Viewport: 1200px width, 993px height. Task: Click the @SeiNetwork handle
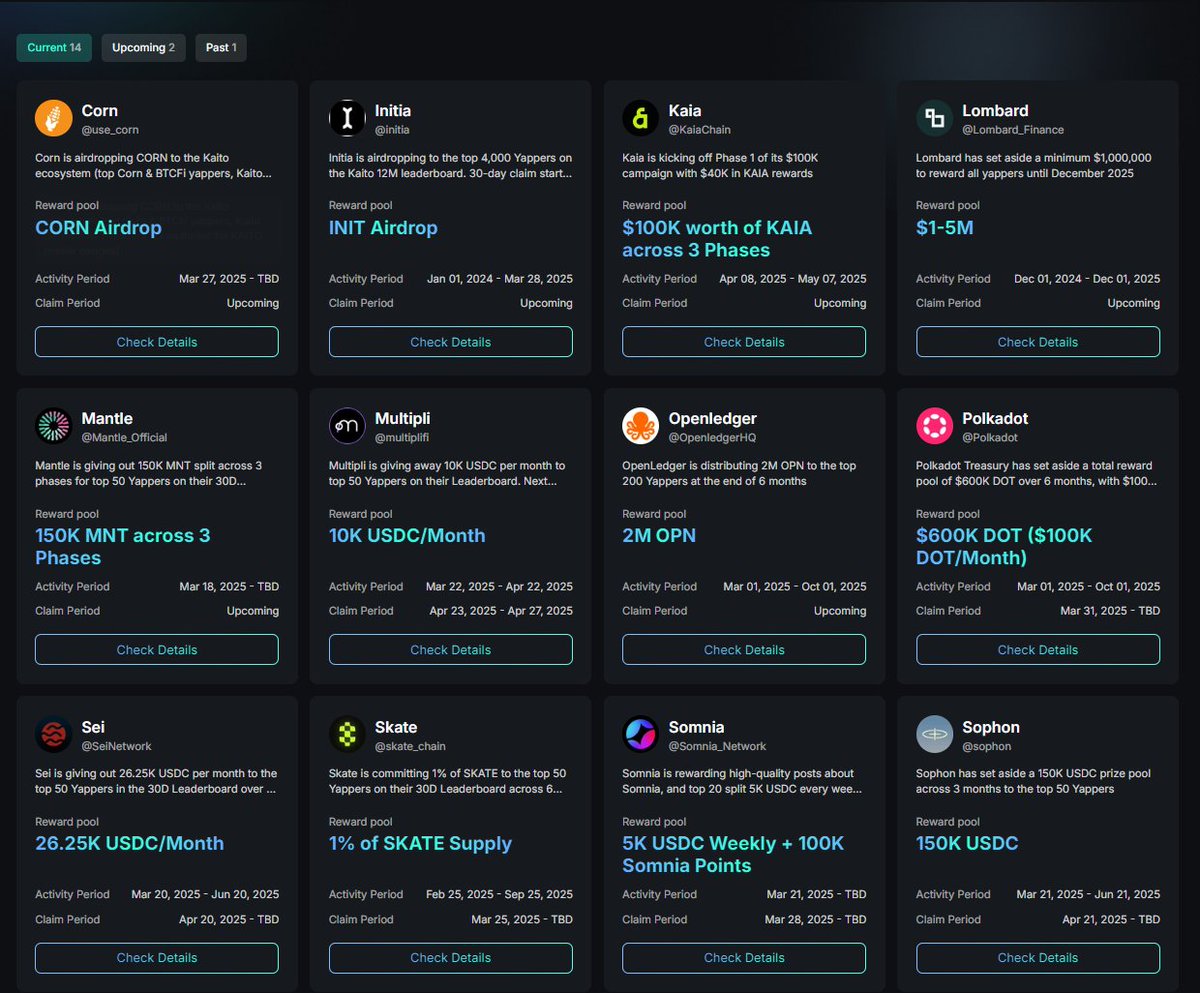click(x=116, y=746)
